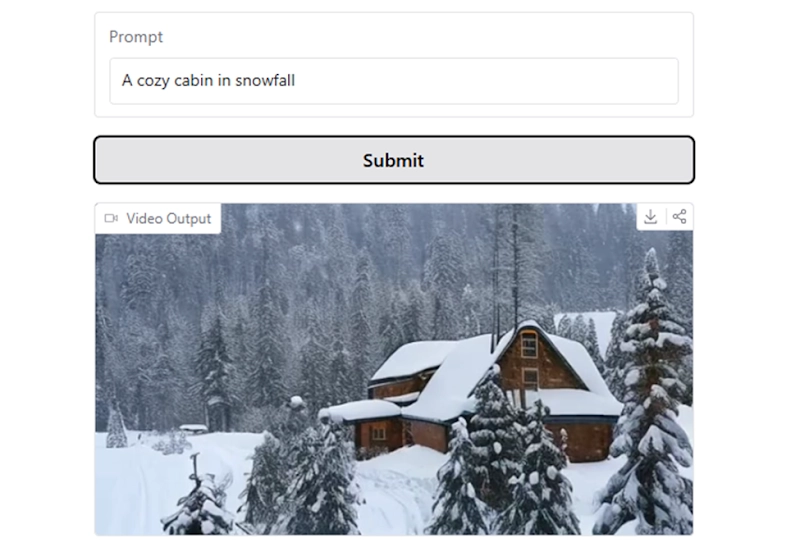This screenshot has height=556, width=800.
Task: Focus the Prompt text input field
Action: 394,81
